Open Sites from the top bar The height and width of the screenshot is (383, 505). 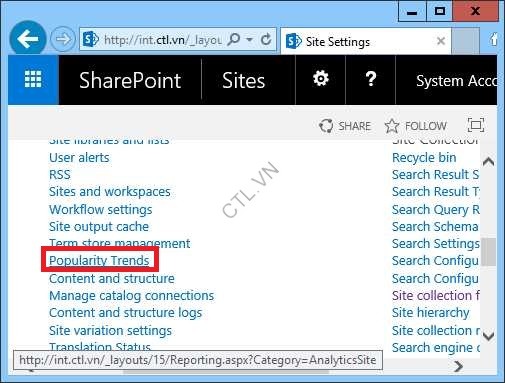[244, 80]
